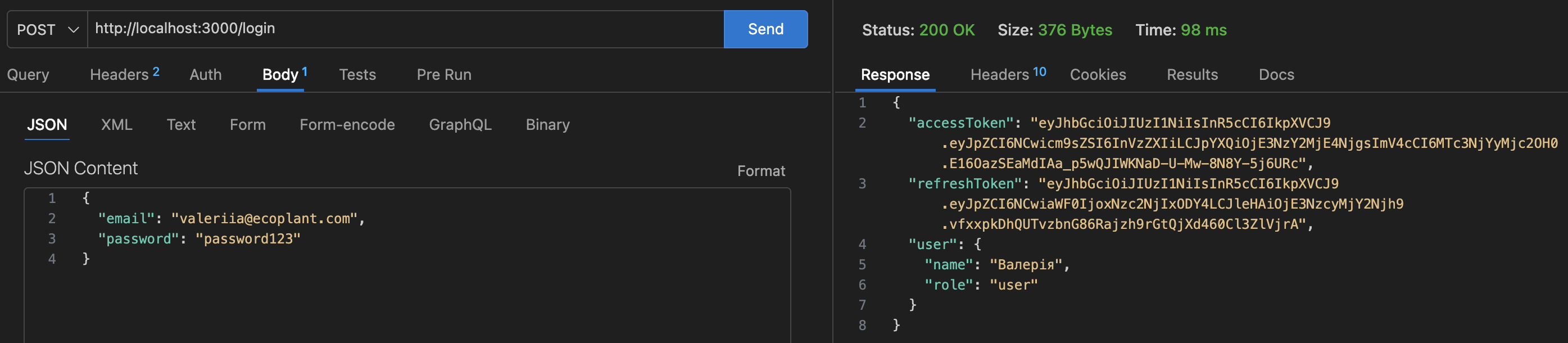
Task: Open the Pre Run tab
Action: tap(444, 74)
